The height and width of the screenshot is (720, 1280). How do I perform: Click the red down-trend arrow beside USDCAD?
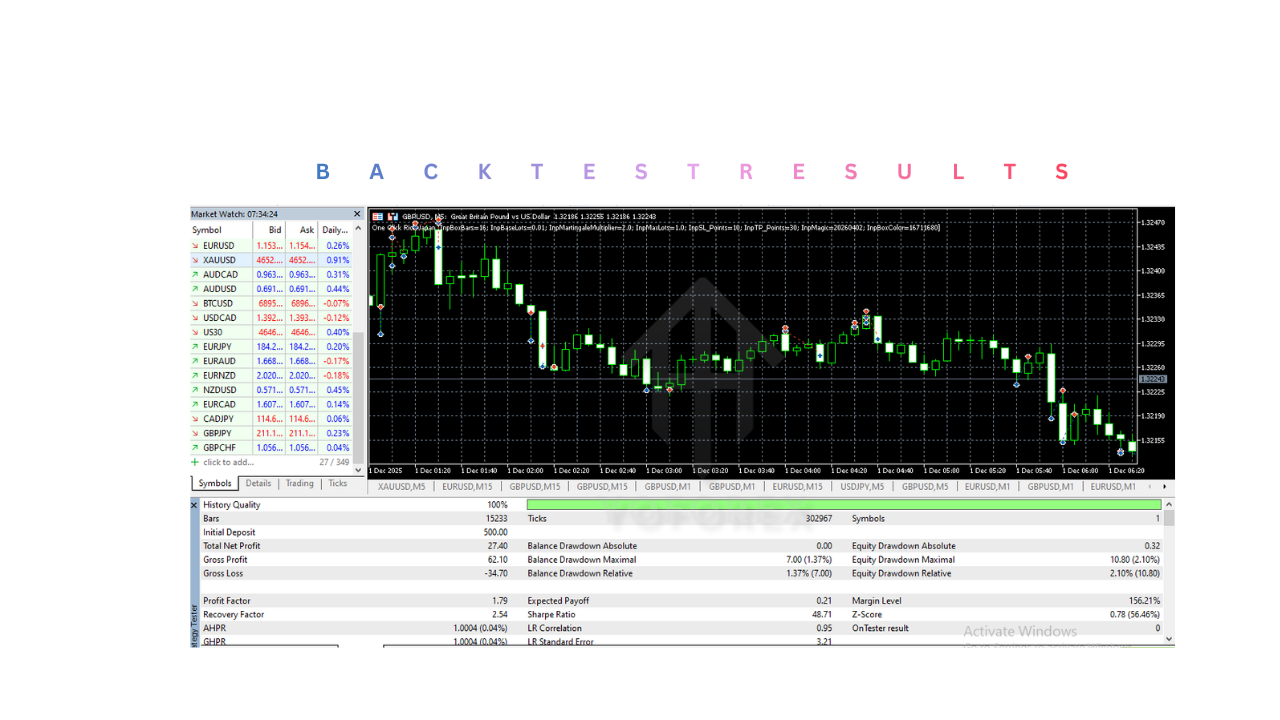[196, 317]
